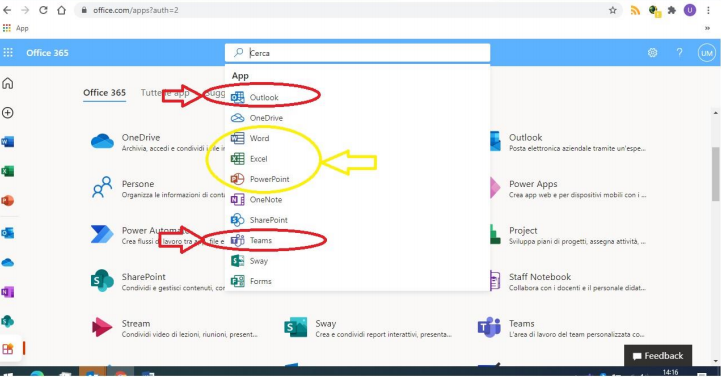The image size is (721, 377).
Task: Click the Cerca search input field
Action: pyautogui.click(x=357, y=53)
